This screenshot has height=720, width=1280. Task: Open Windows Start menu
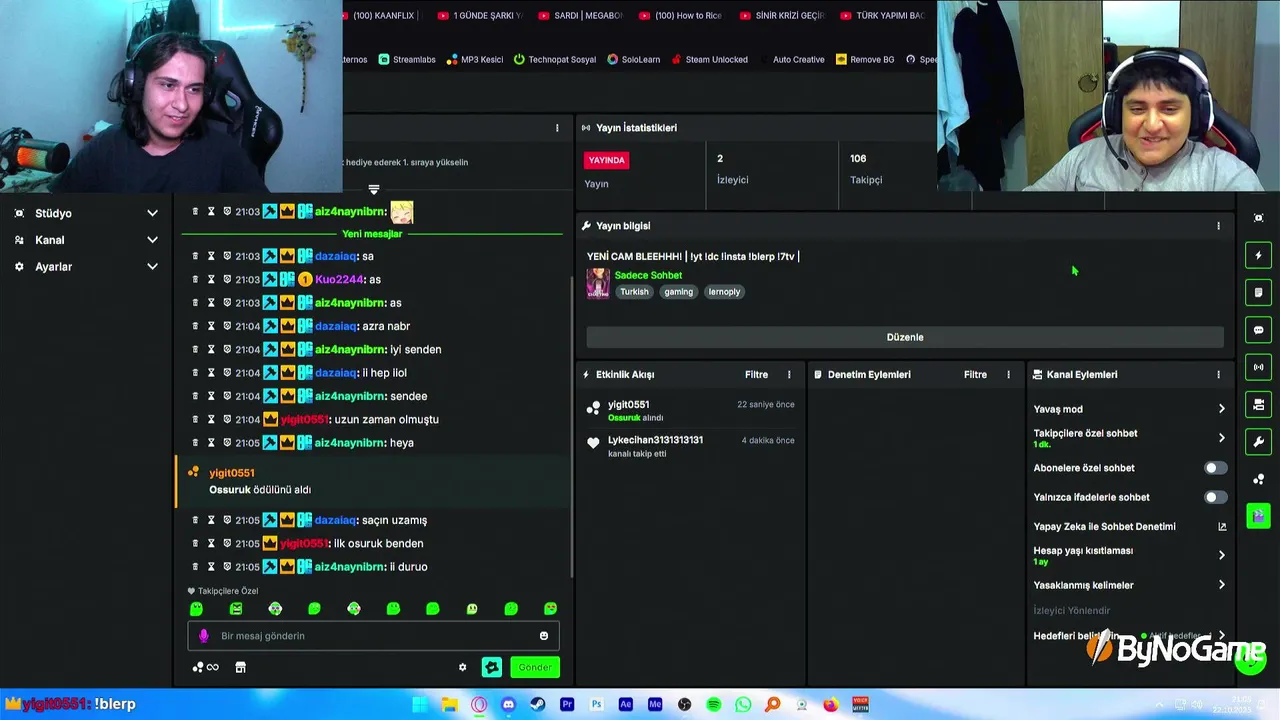[x=420, y=705]
